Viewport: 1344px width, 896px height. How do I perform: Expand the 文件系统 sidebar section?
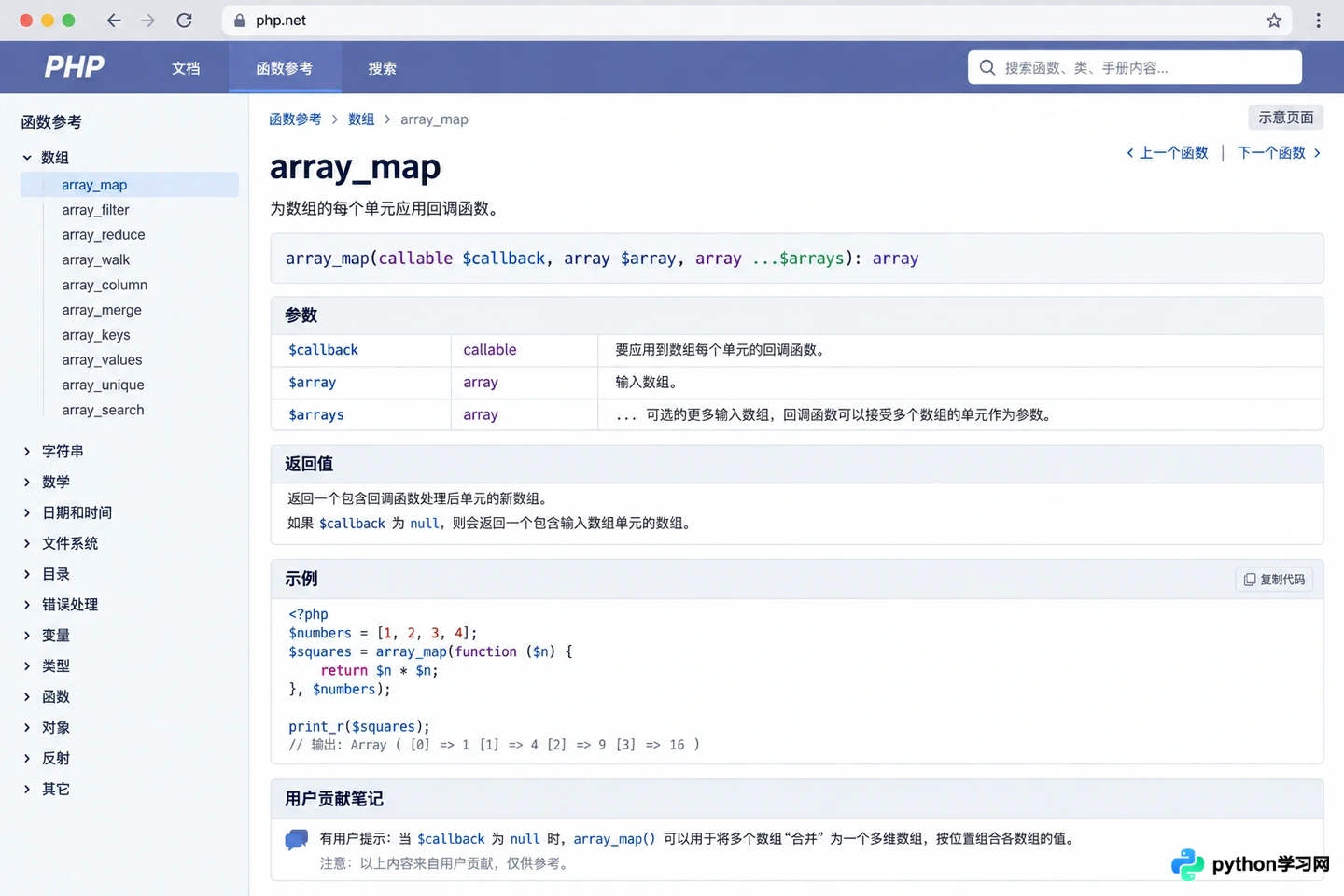coord(61,543)
